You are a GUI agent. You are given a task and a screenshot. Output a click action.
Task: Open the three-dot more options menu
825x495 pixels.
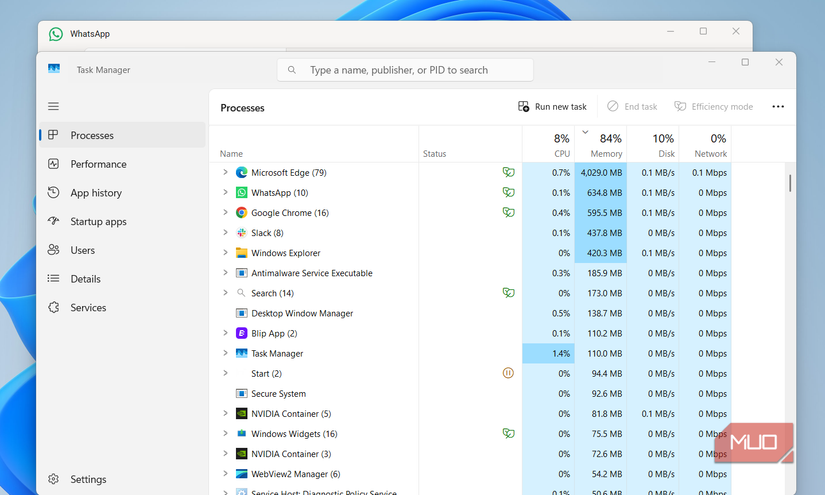778,107
